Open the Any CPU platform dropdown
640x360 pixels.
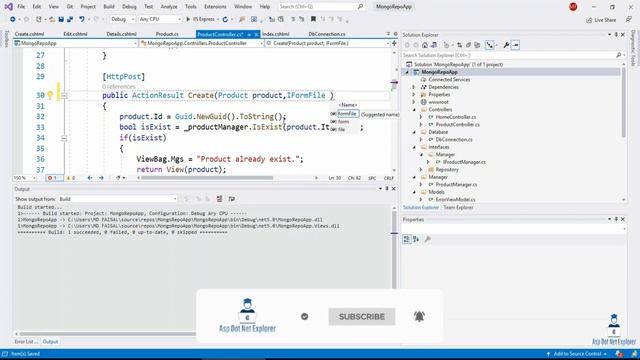(160, 19)
